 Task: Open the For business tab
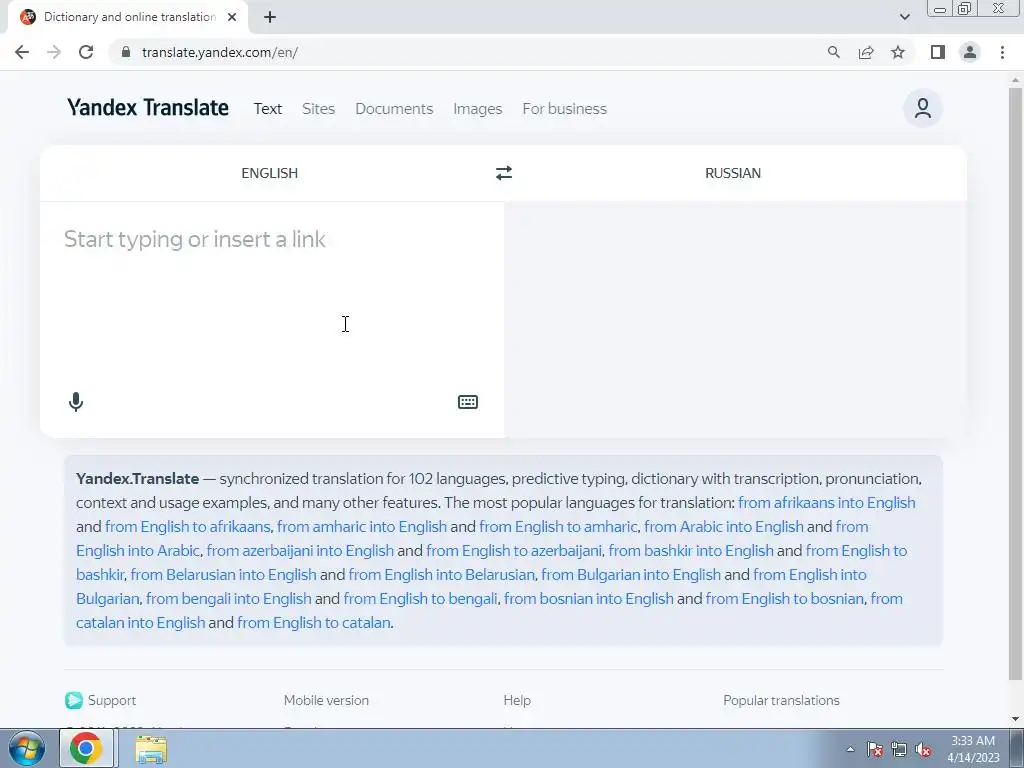point(564,108)
